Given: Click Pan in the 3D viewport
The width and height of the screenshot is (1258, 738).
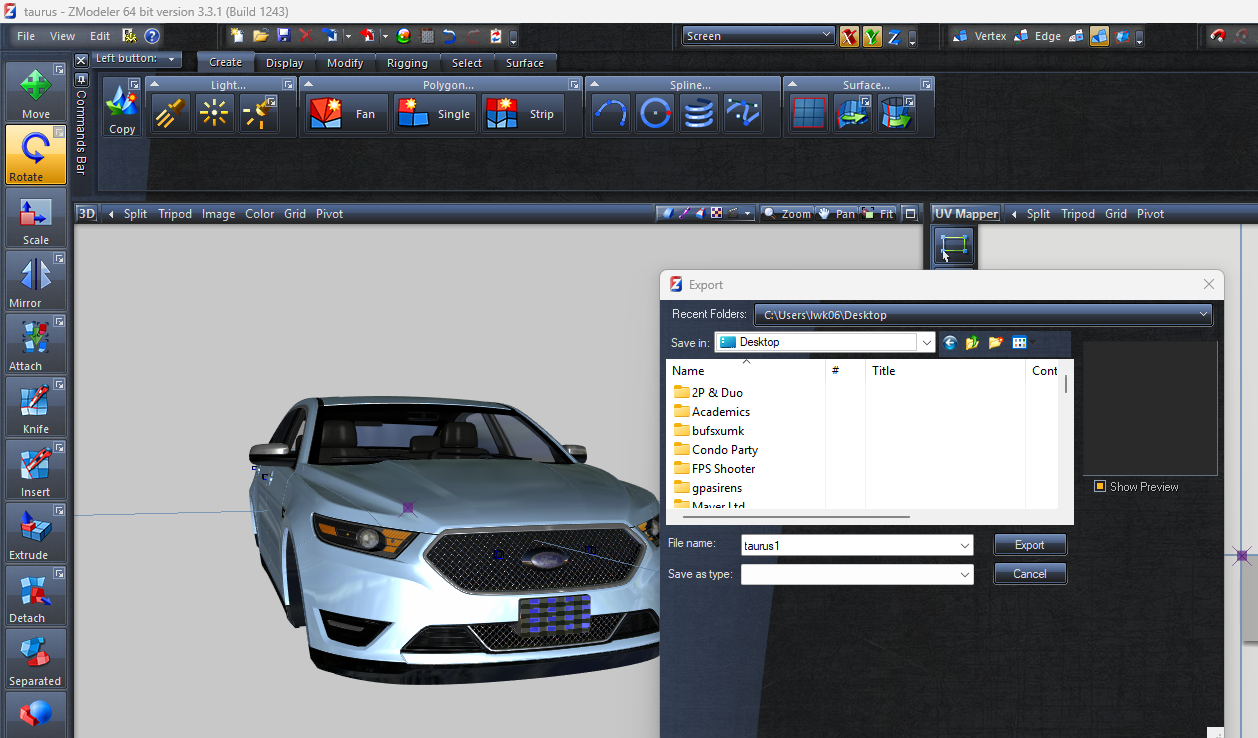Looking at the screenshot, I should click(x=837, y=214).
